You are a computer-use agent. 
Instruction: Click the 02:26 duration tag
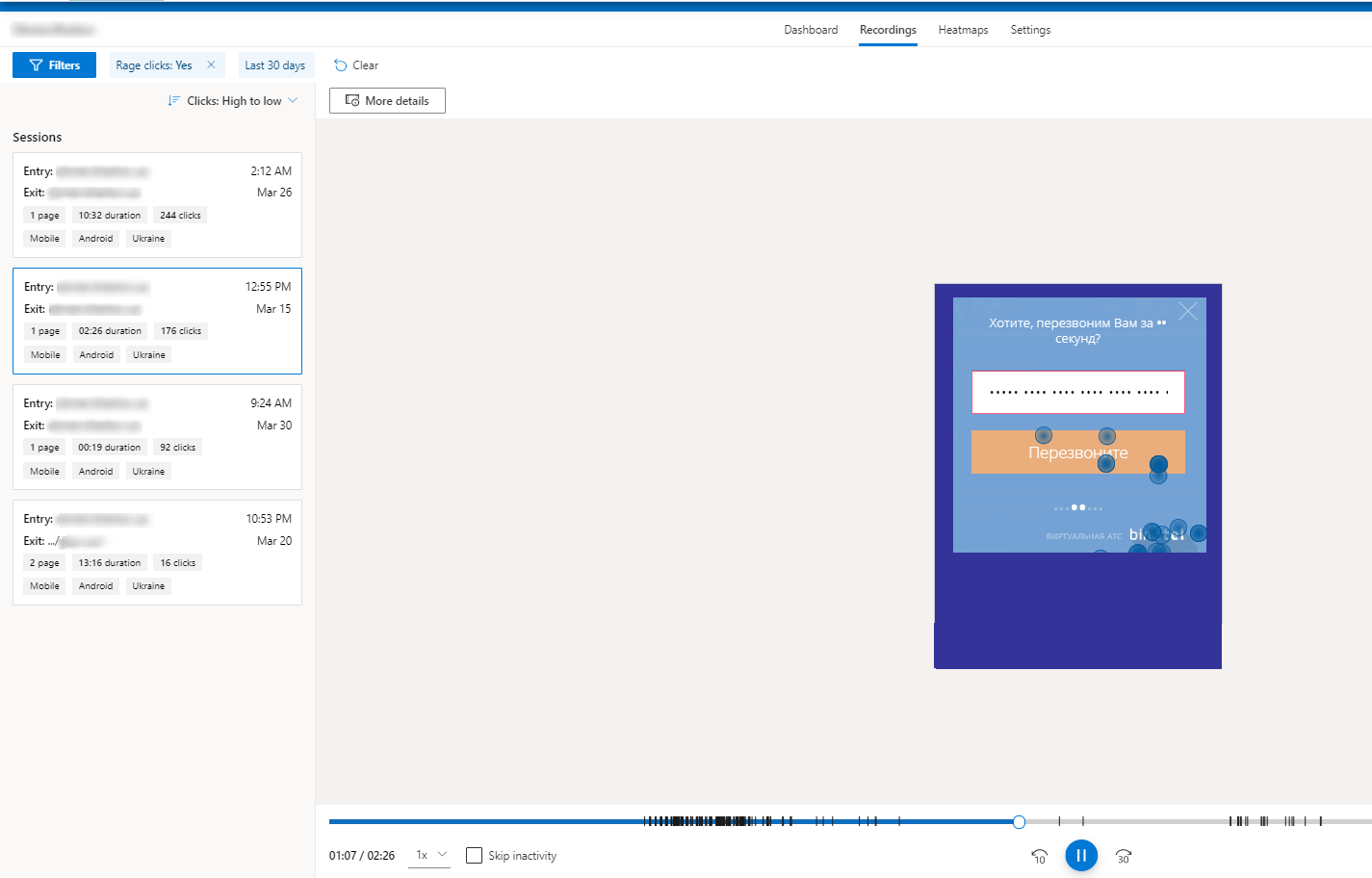click(110, 331)
